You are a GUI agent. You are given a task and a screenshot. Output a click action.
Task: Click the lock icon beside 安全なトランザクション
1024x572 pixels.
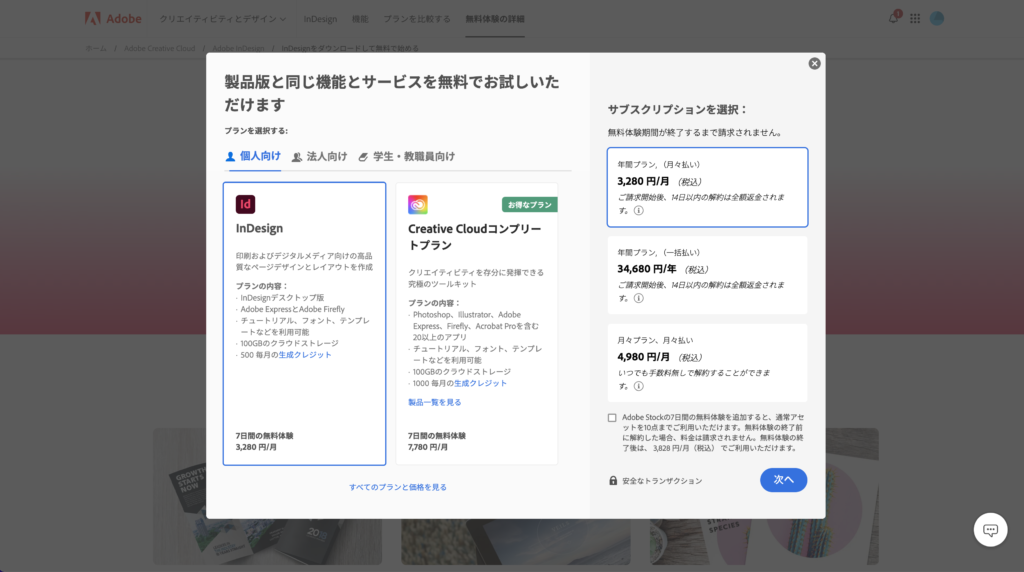pyautogui.click(x=613, y=481)
